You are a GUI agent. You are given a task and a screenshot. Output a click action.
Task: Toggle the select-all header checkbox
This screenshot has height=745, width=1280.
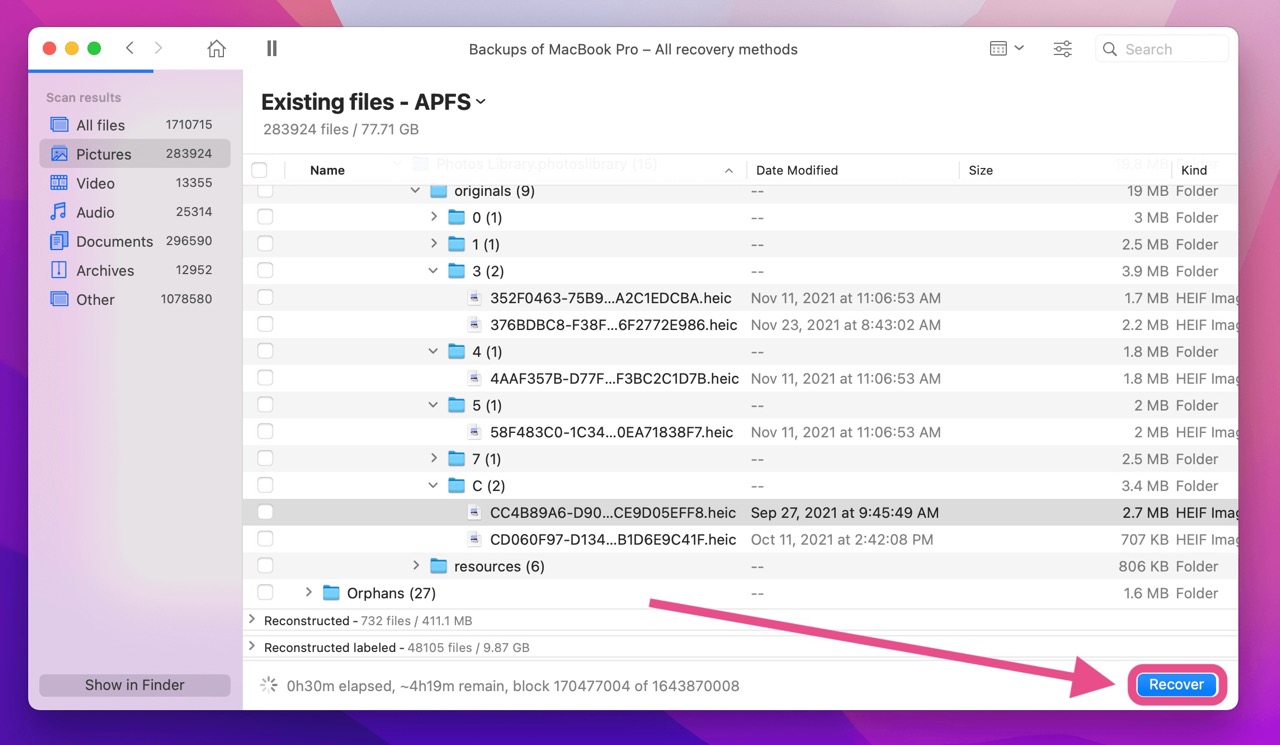point(259,170)
